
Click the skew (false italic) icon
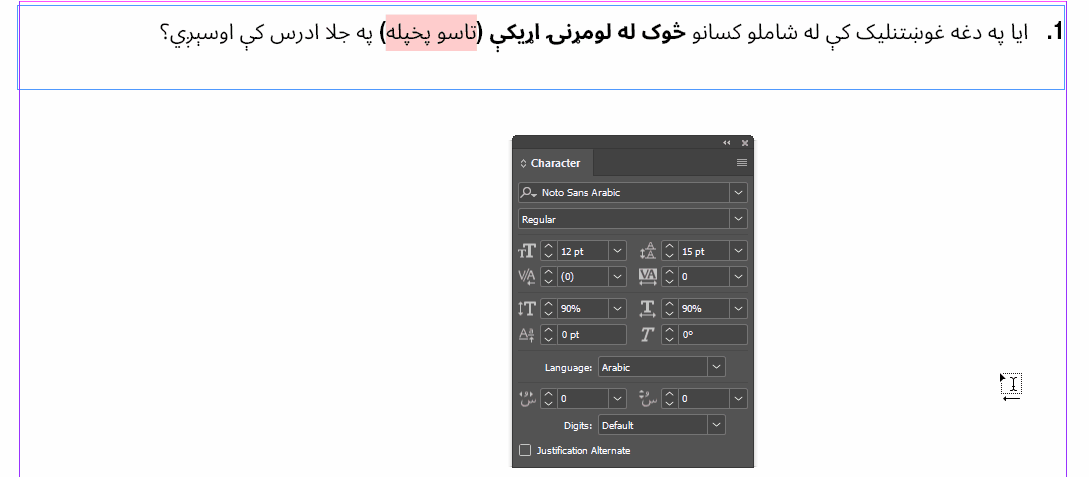point(648,335)
